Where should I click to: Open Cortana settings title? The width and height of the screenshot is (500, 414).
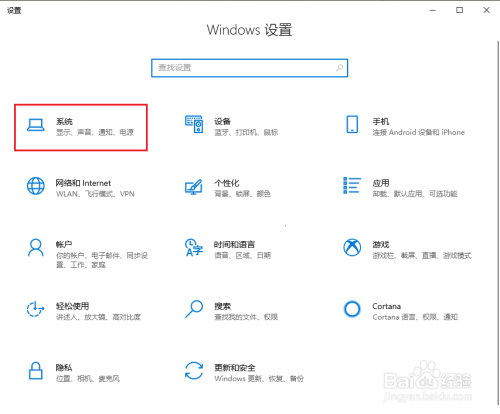coord(387,306)
